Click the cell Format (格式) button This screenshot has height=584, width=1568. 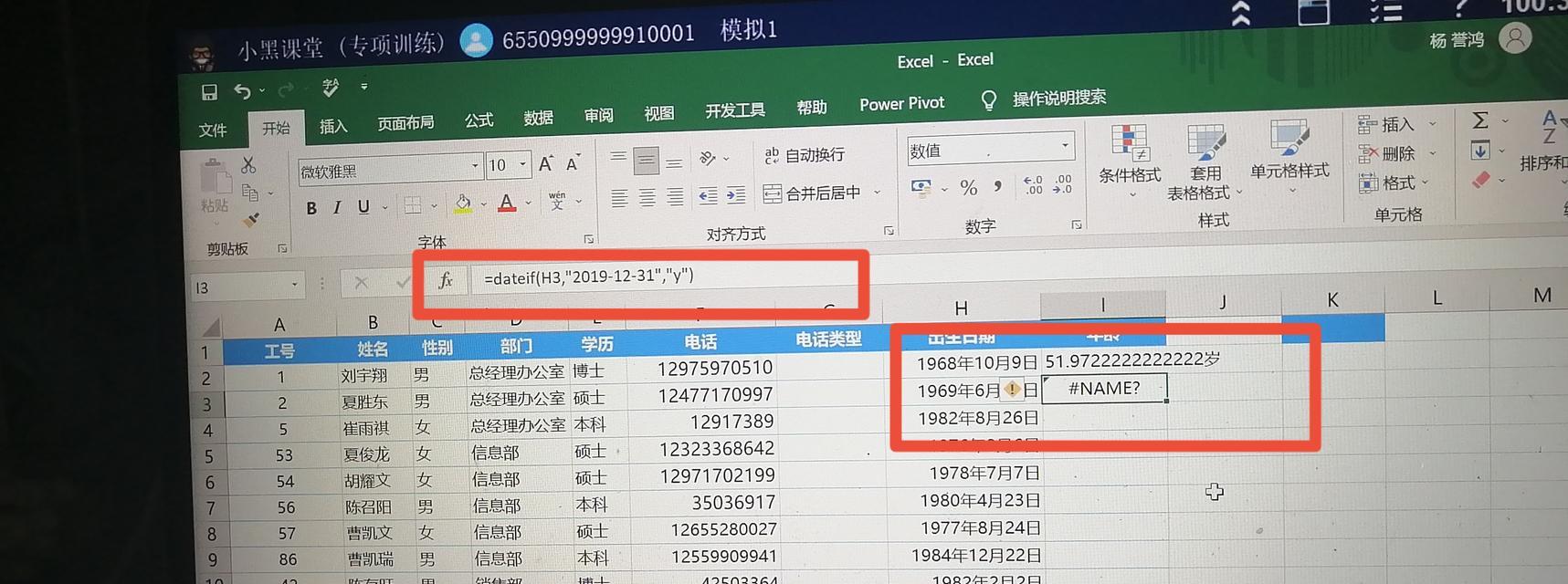click(1386, 182)
